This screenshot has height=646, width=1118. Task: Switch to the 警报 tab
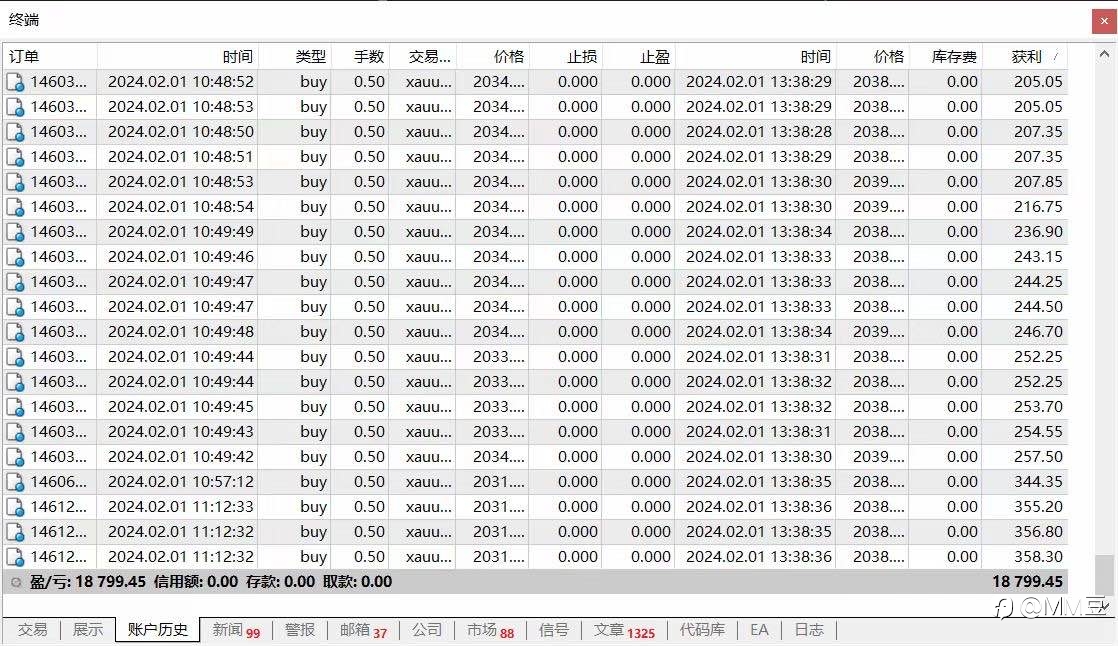coord(299,630)
